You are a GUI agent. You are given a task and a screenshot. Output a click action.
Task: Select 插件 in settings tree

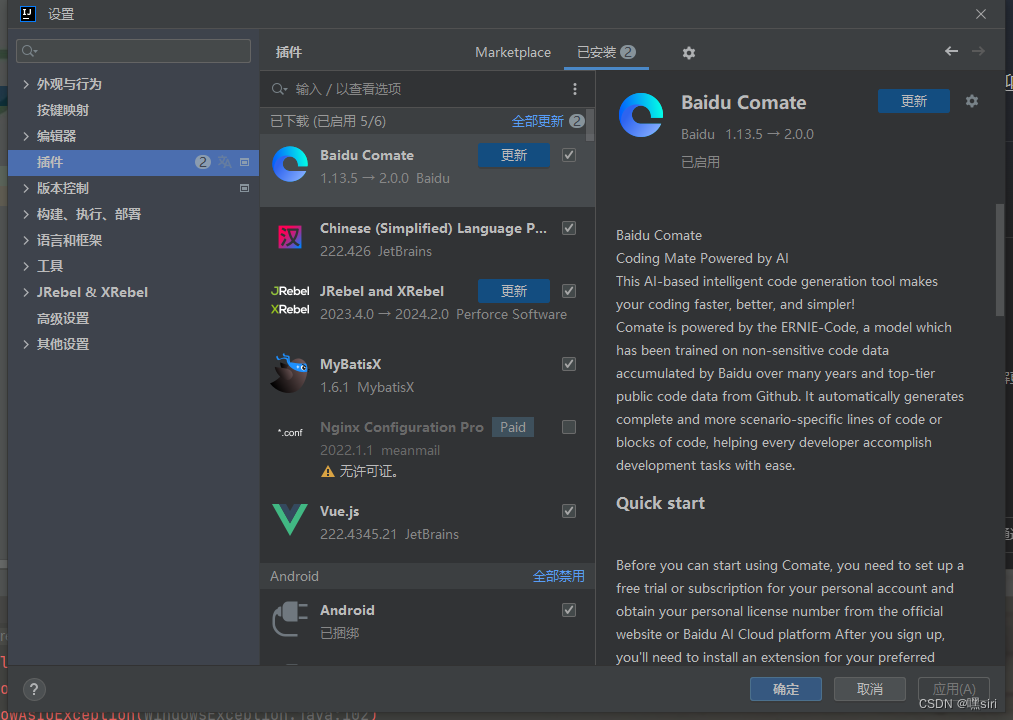click(x=133, y=162)
